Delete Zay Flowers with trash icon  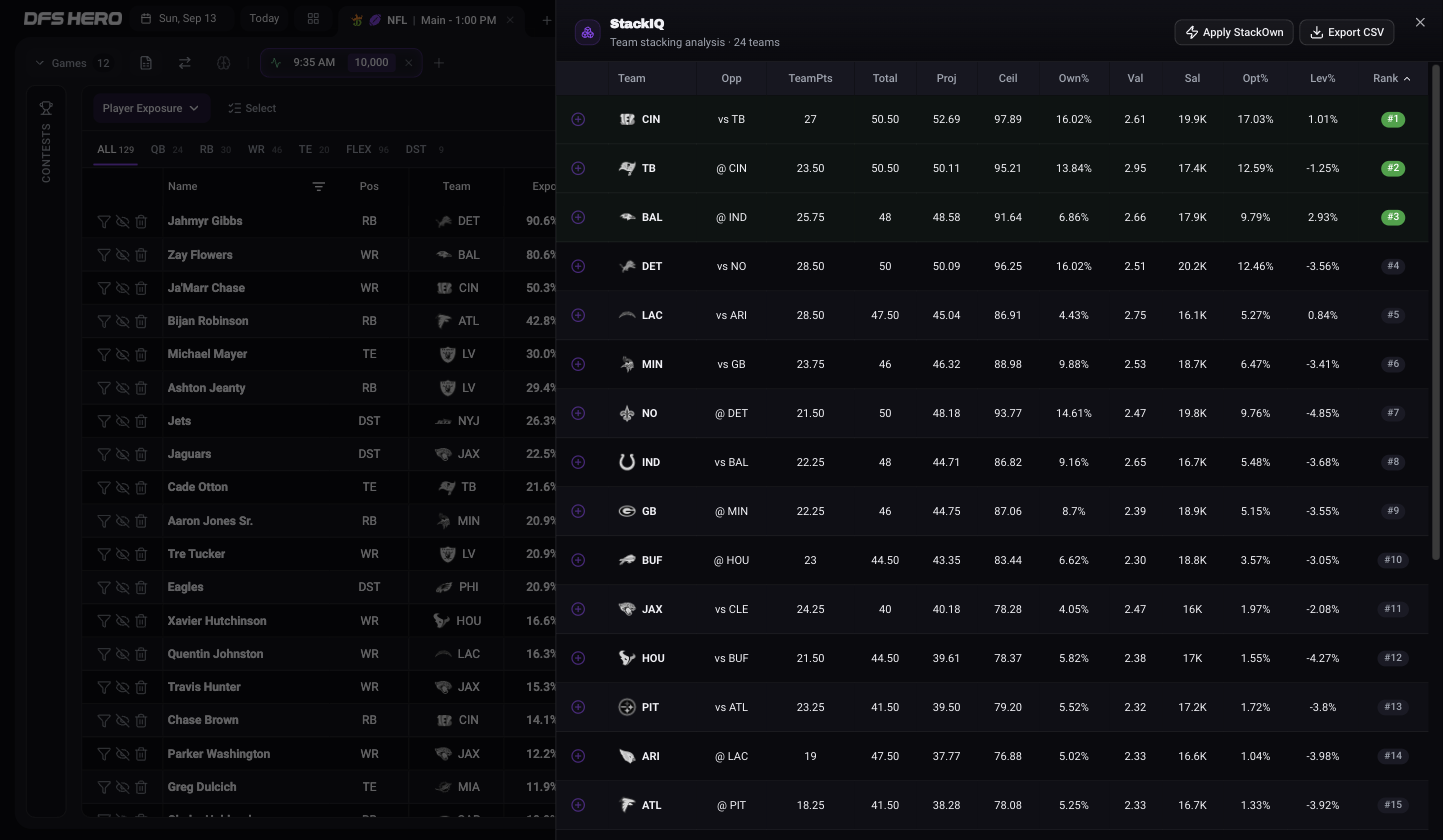(141, 255)
